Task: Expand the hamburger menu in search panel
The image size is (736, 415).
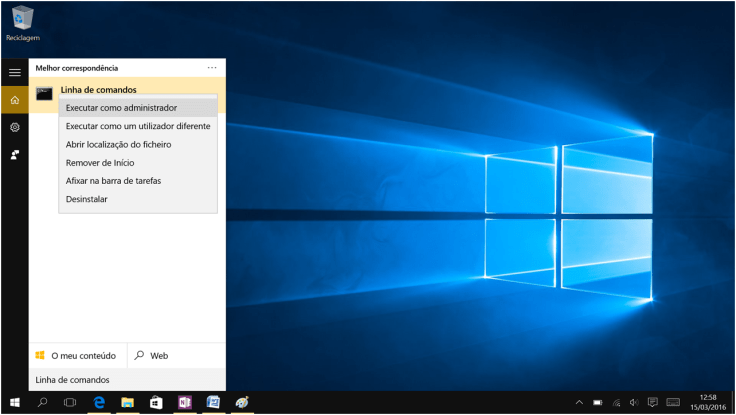Action: tap(14, 73)
